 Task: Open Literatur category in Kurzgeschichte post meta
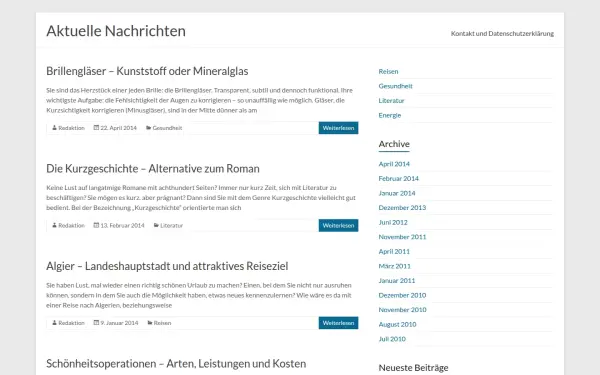tap(171, 225)
